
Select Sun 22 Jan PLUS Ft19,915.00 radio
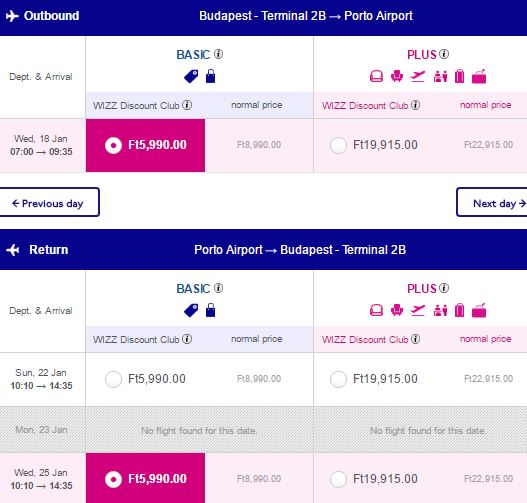pyautogui.click(x=338, y=379)
